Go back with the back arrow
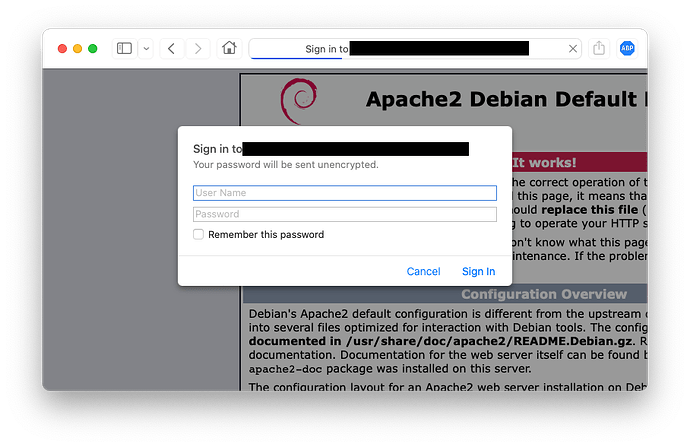 (172, 48)
